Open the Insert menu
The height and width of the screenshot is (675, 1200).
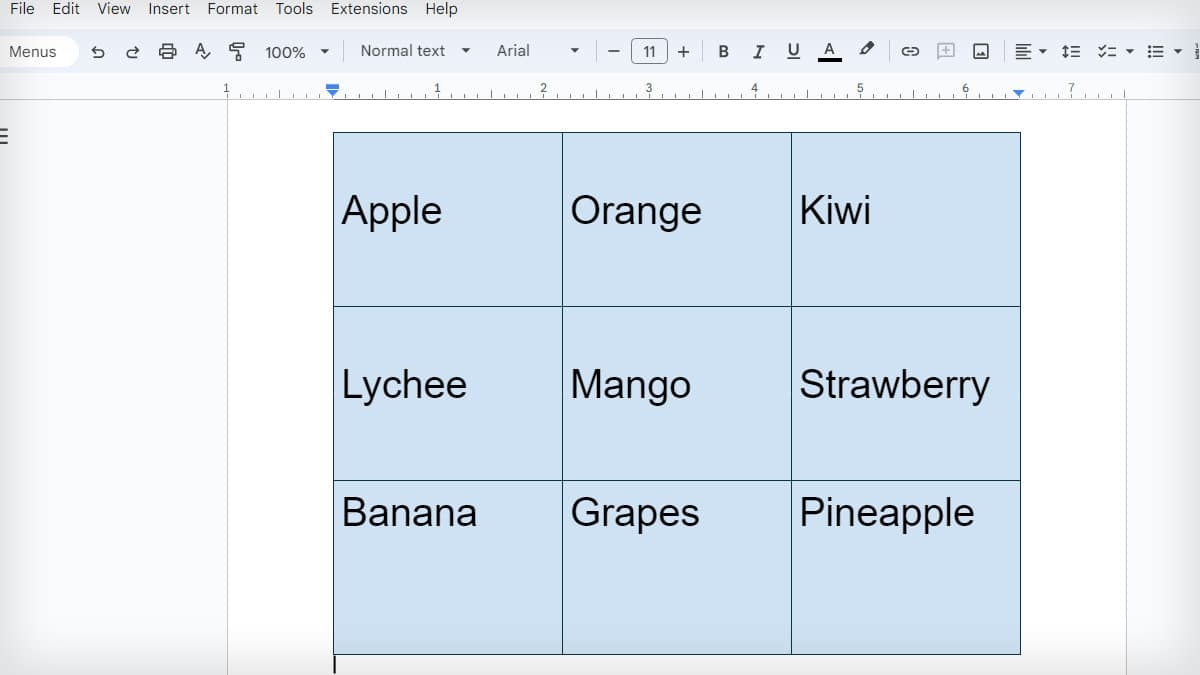click(168, 9)
